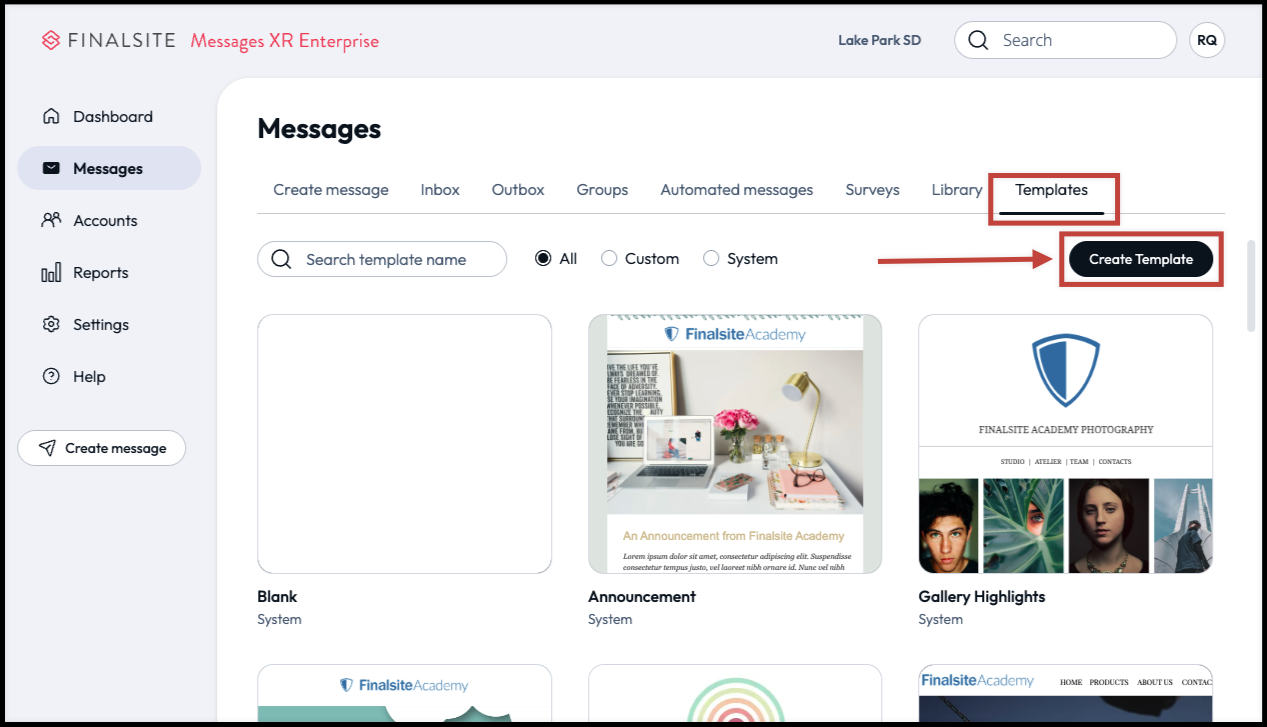Image resolution: width=1267 pixels, height=727 pixels.
Task: Click the Messages envelope icon in sidebar
Action: pos(51,169)
